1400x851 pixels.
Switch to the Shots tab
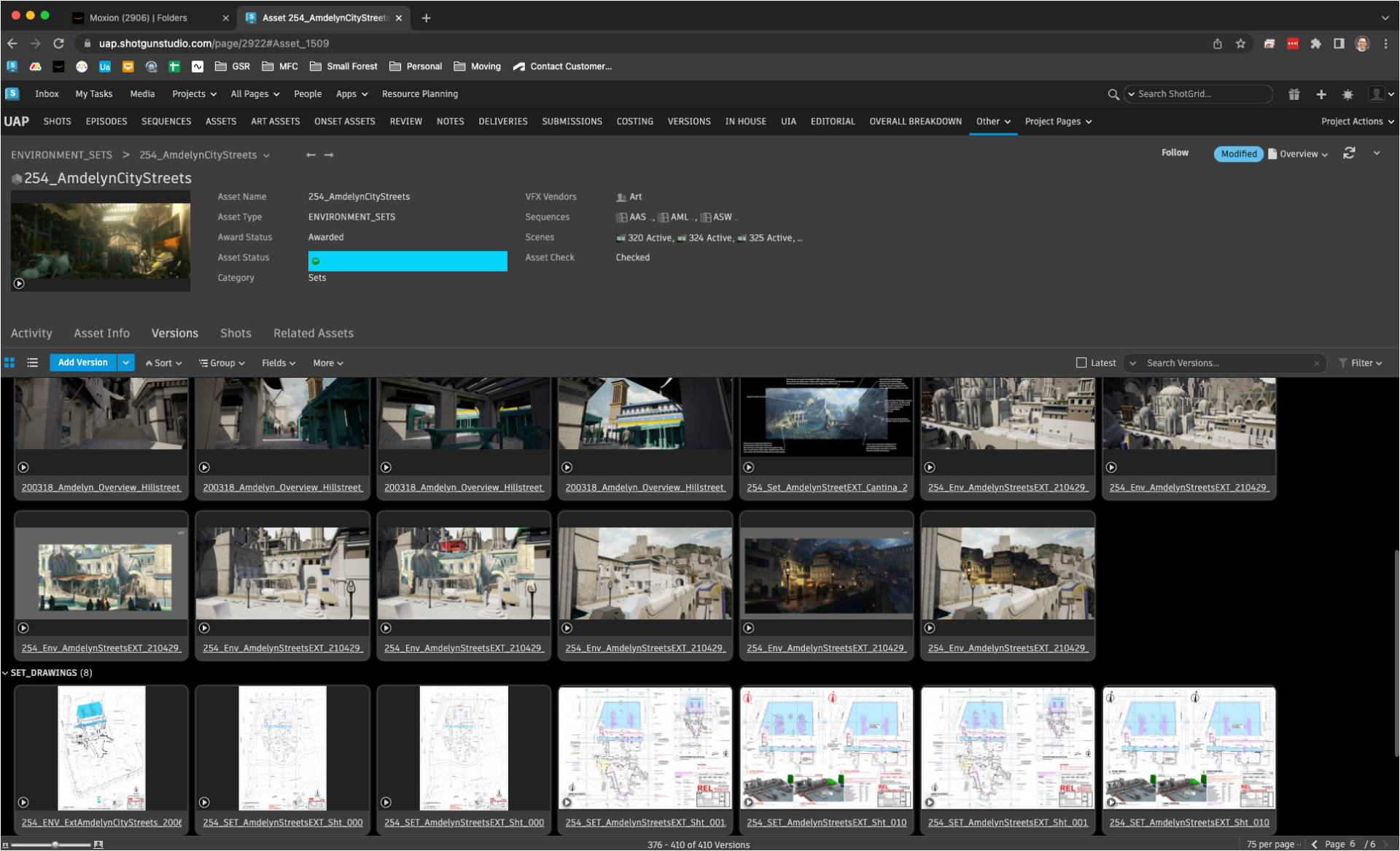(x=235, y=333)
